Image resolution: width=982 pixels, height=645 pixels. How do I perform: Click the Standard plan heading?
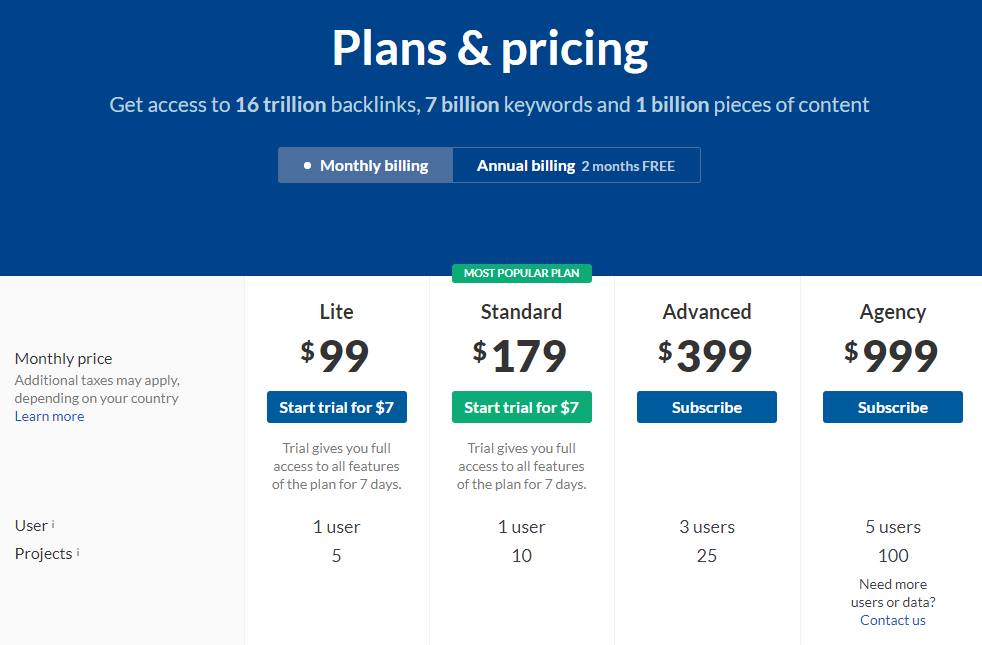[521, 312]
